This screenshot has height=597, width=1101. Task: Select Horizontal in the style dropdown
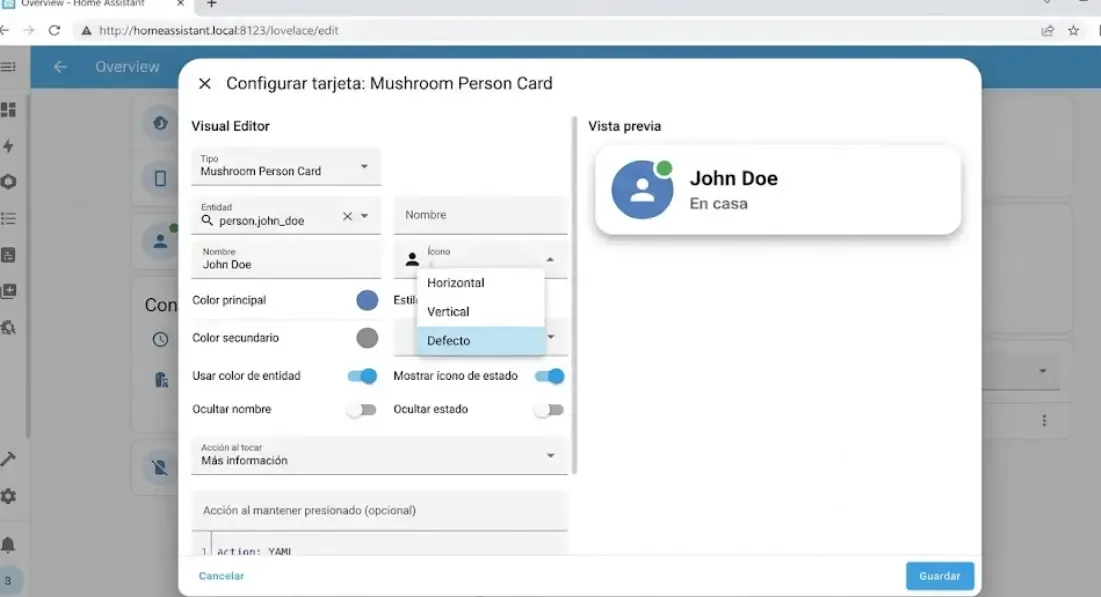click(456, 283)
